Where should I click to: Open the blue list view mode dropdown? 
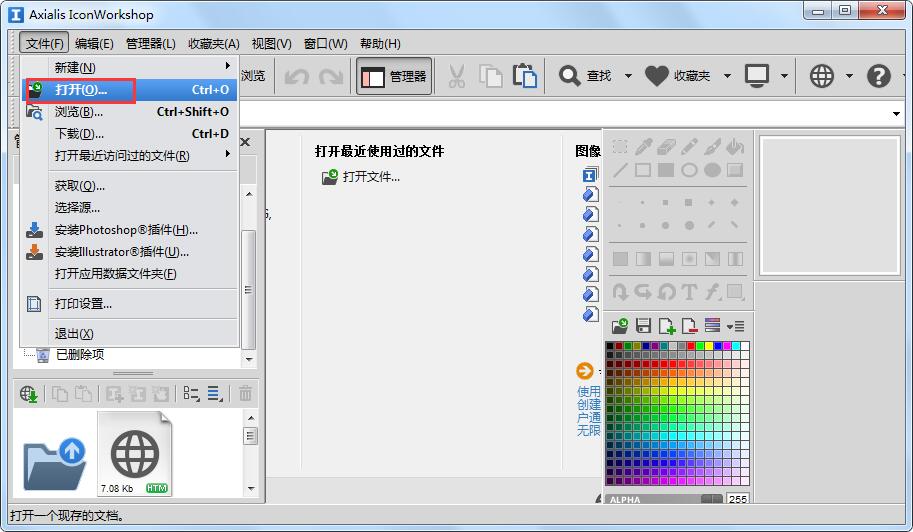click(215, 394)
